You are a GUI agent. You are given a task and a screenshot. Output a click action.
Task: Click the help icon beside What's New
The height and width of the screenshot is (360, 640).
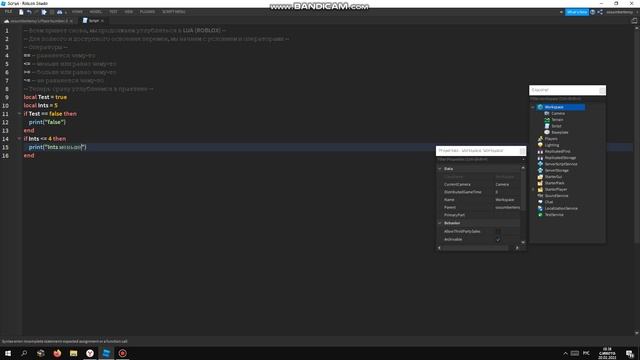point(593,12)
